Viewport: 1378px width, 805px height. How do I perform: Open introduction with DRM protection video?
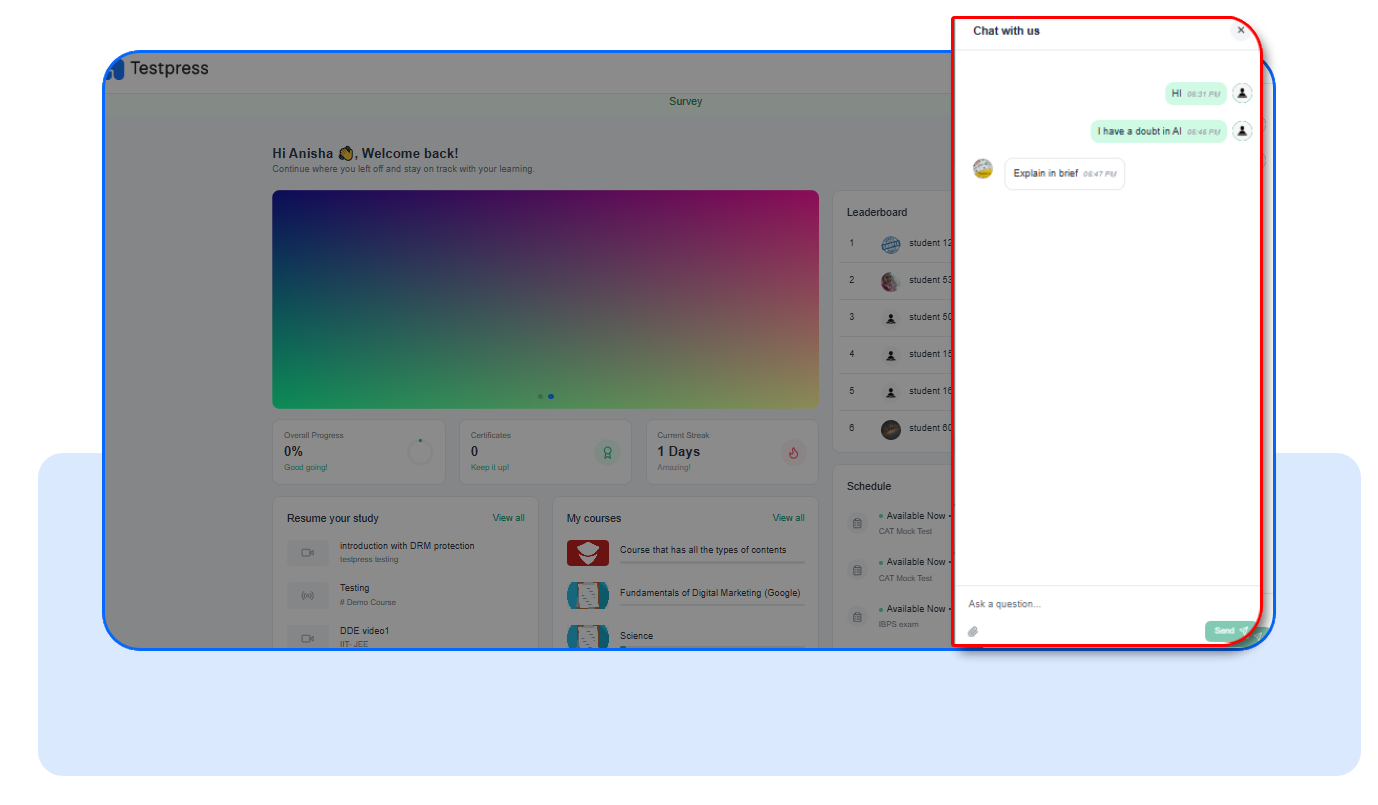[407, 546]
